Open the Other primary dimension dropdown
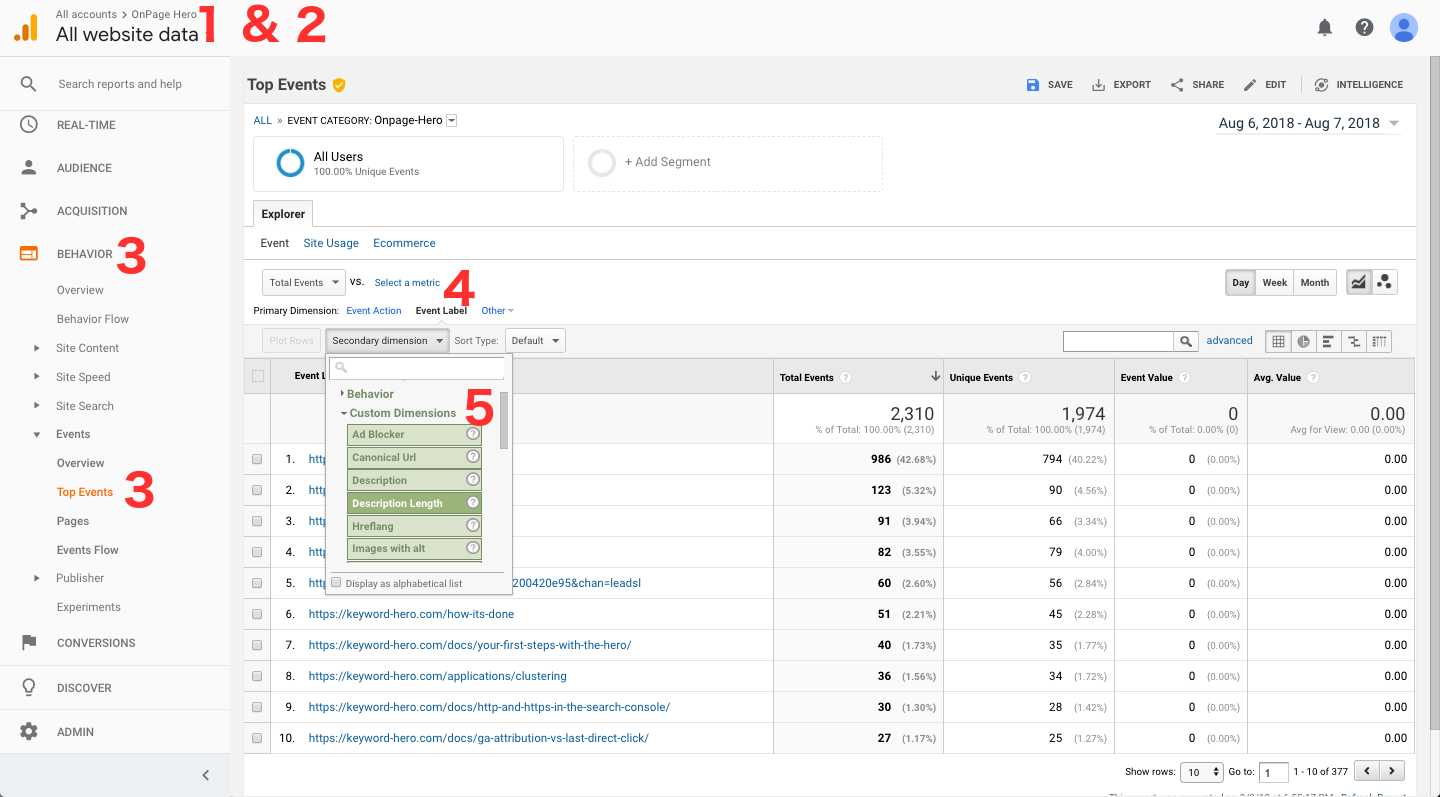1440x797 pixels. [x=497, y=311]
